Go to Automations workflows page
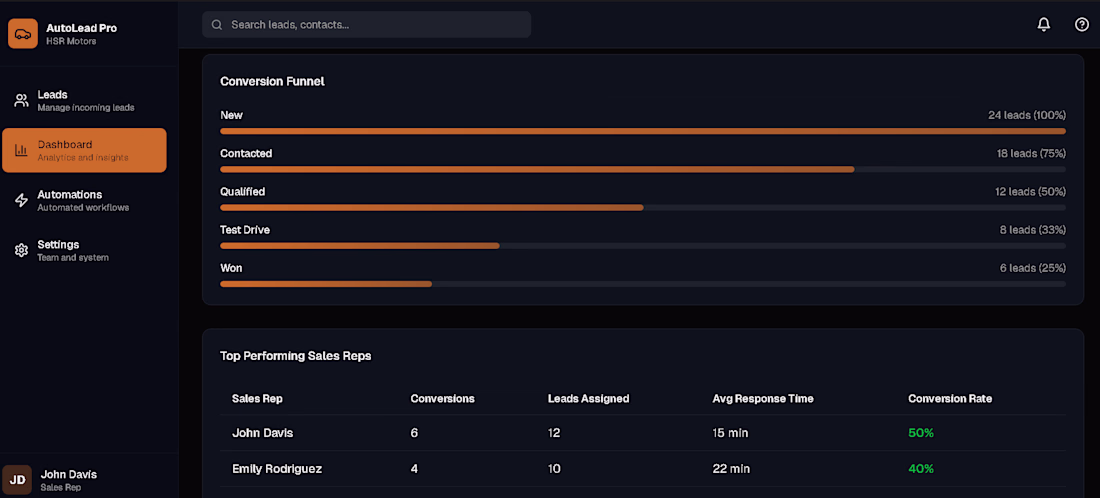The height and width of the screenshot is (498, 1100). pyautogui.click(x=83, y=200)
